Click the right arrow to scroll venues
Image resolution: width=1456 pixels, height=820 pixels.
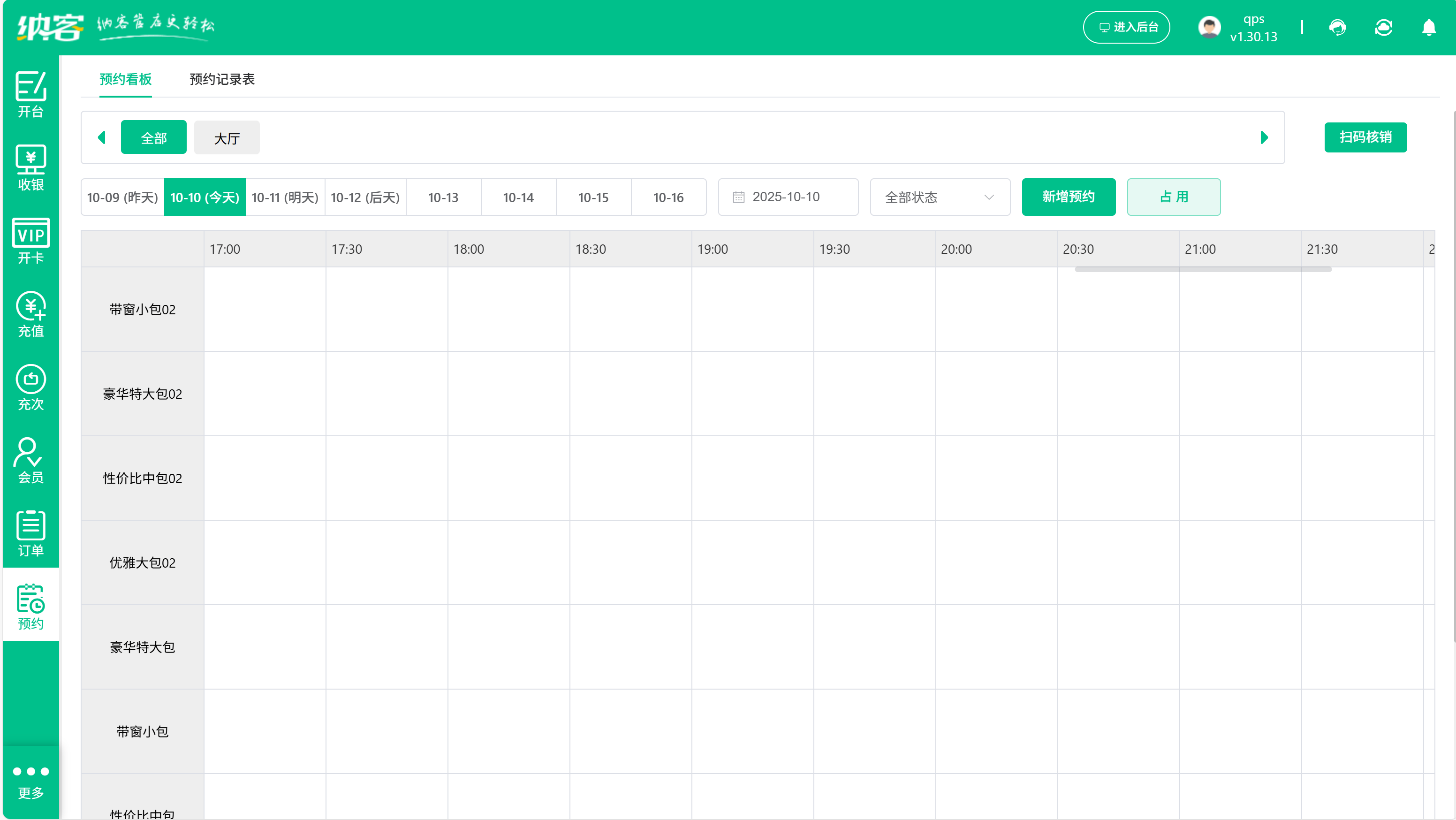[1264, 137]
